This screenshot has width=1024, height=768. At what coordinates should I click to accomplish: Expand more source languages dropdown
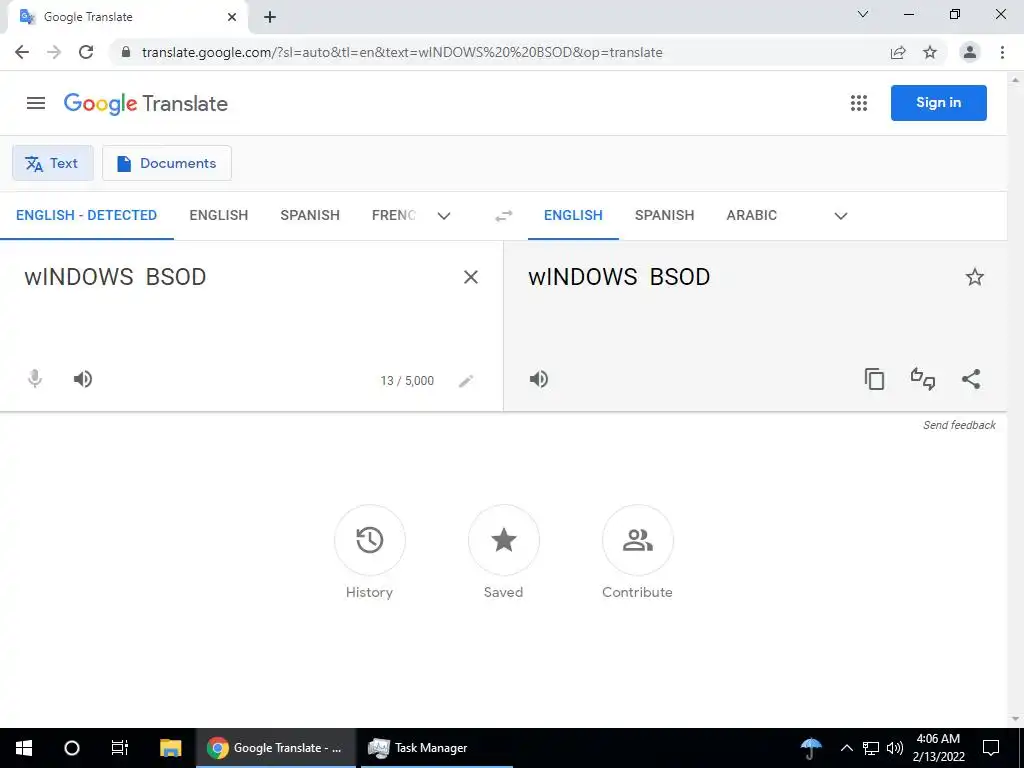click(444, 216)
